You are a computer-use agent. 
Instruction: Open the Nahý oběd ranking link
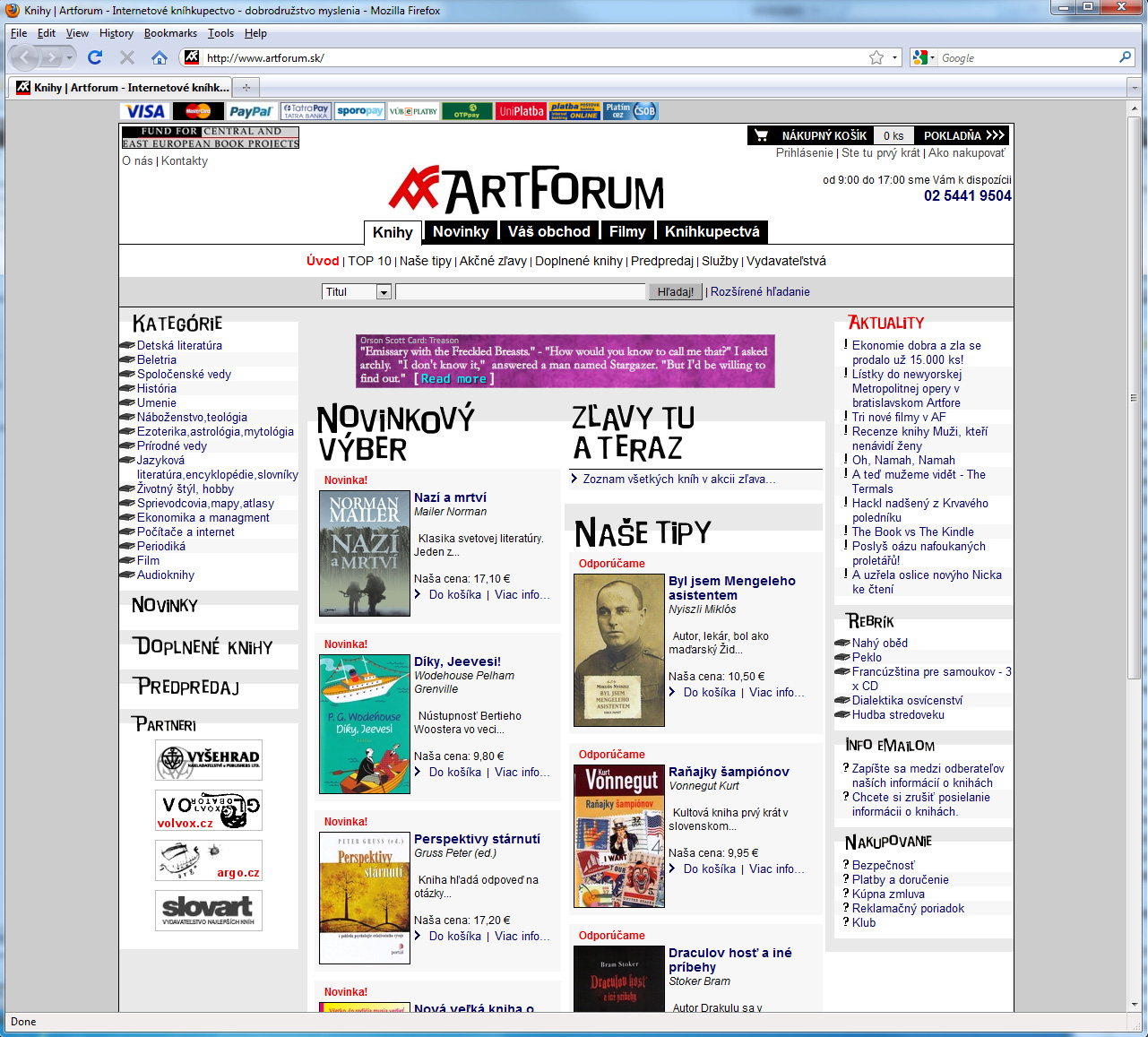[880, 643]
